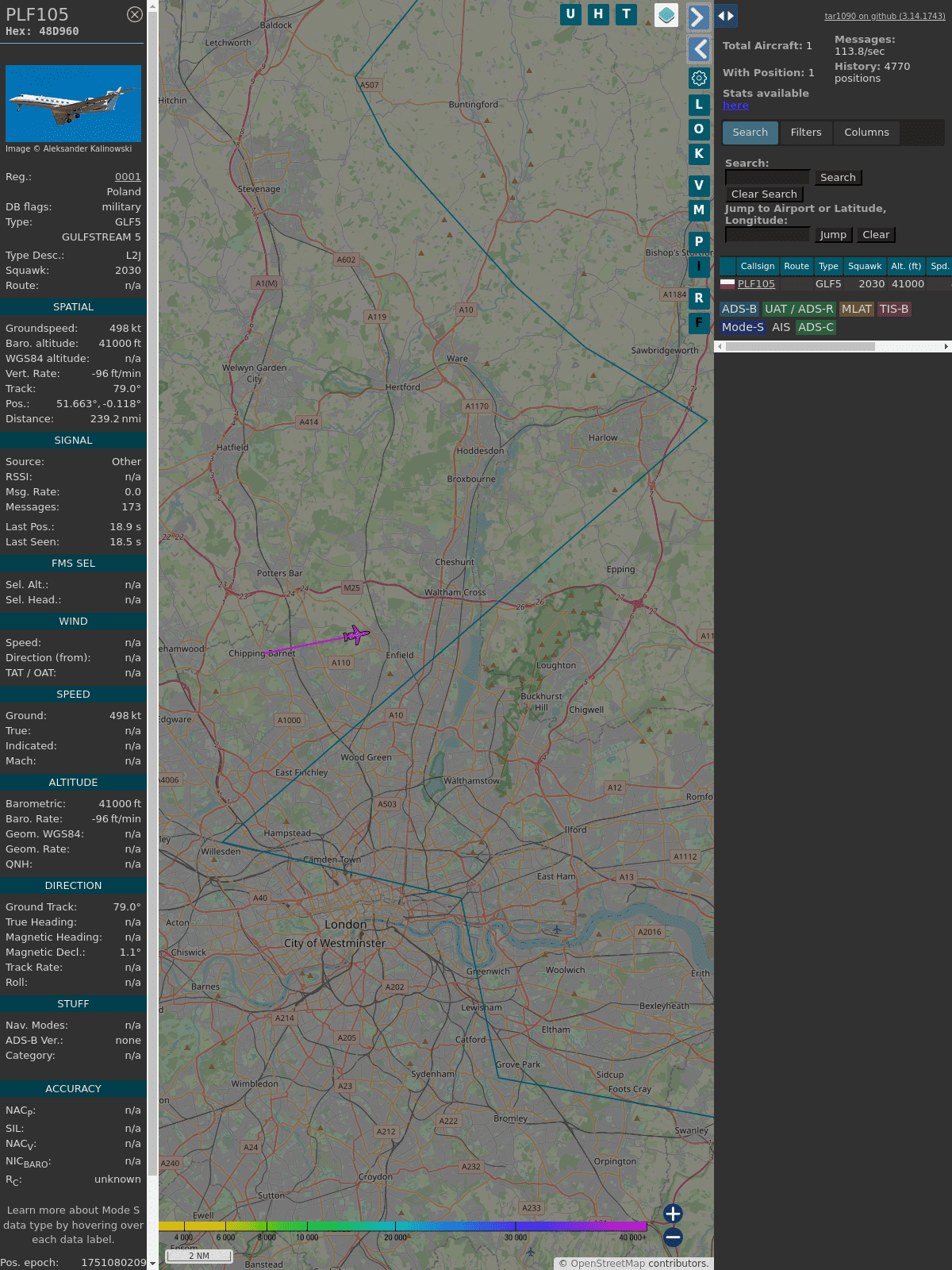Image resolution: width=952 pixels, height=1270 pixels.
Task: Toggle sidebar width with double-arrow button
Action: 726,16
